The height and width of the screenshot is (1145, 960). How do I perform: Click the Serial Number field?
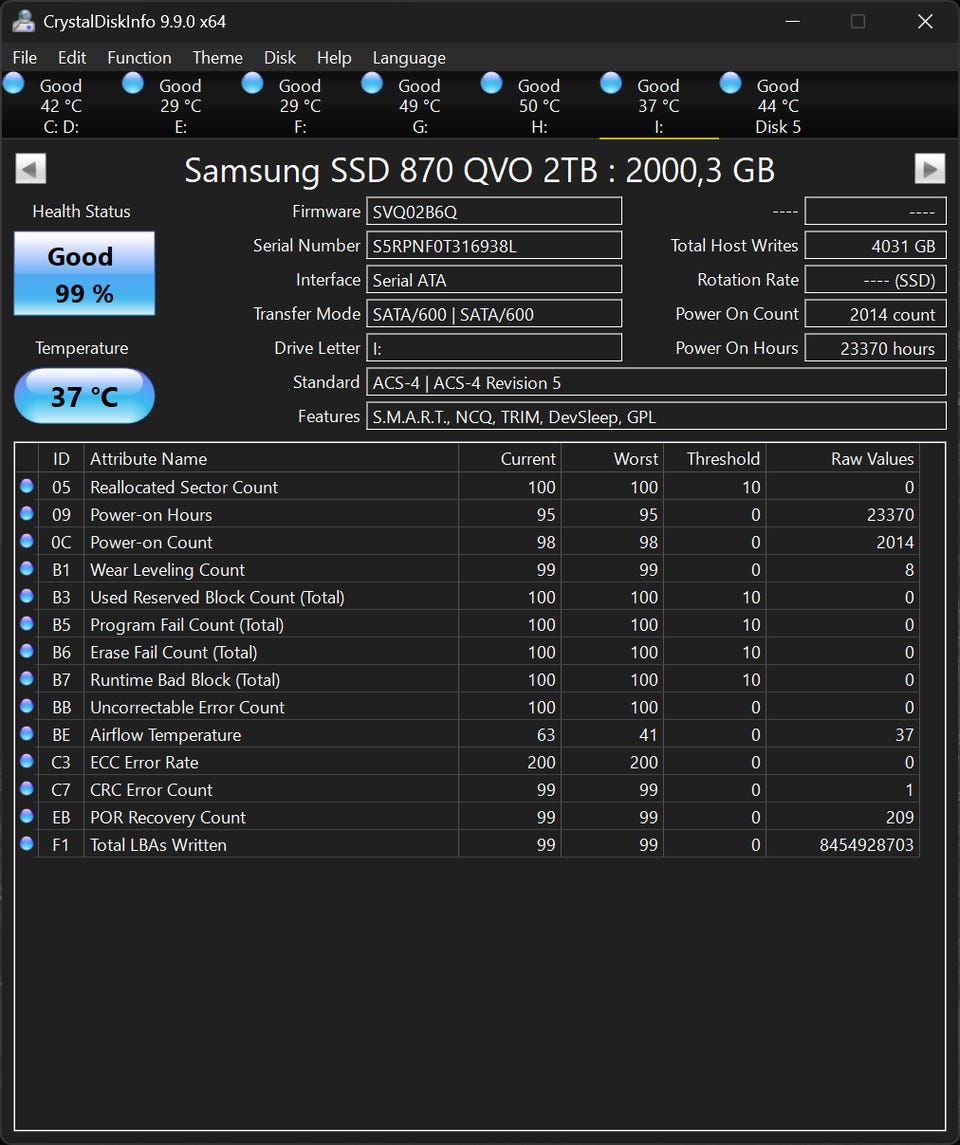click(494, 245)
